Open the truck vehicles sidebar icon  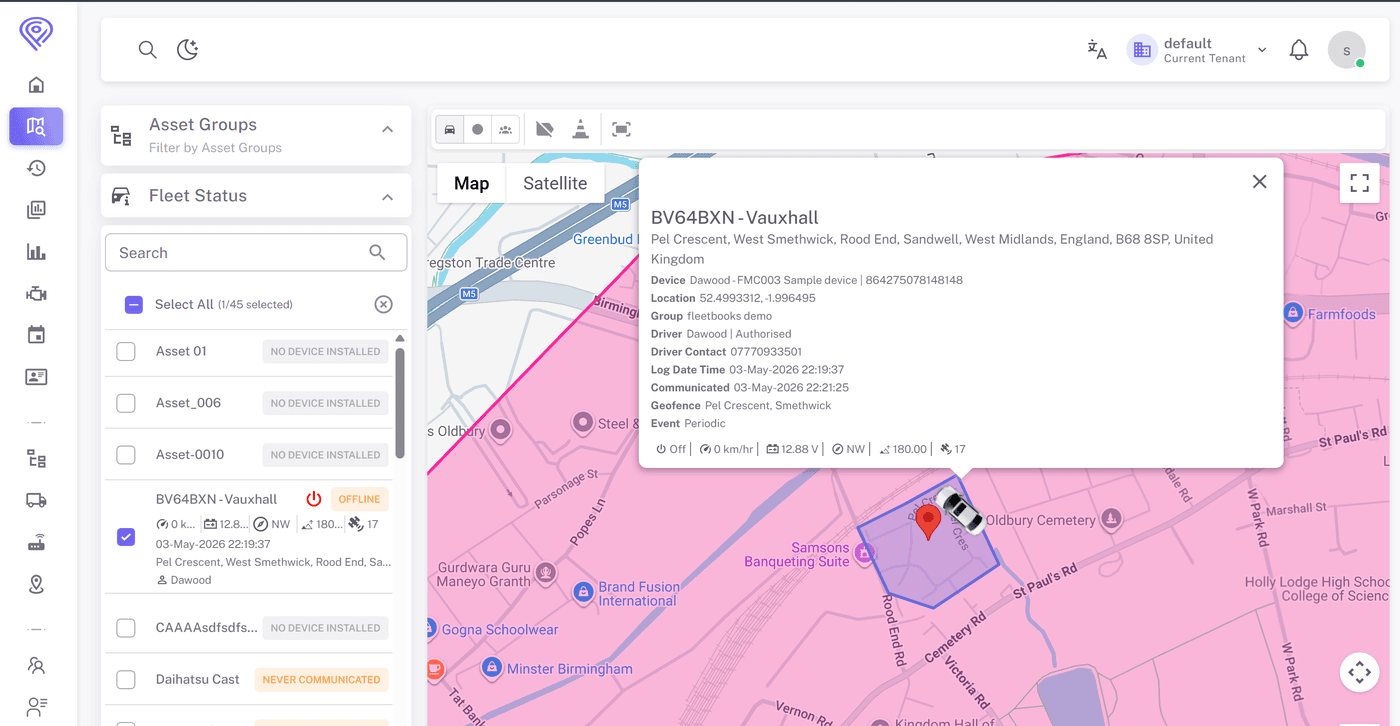point(37,501)
